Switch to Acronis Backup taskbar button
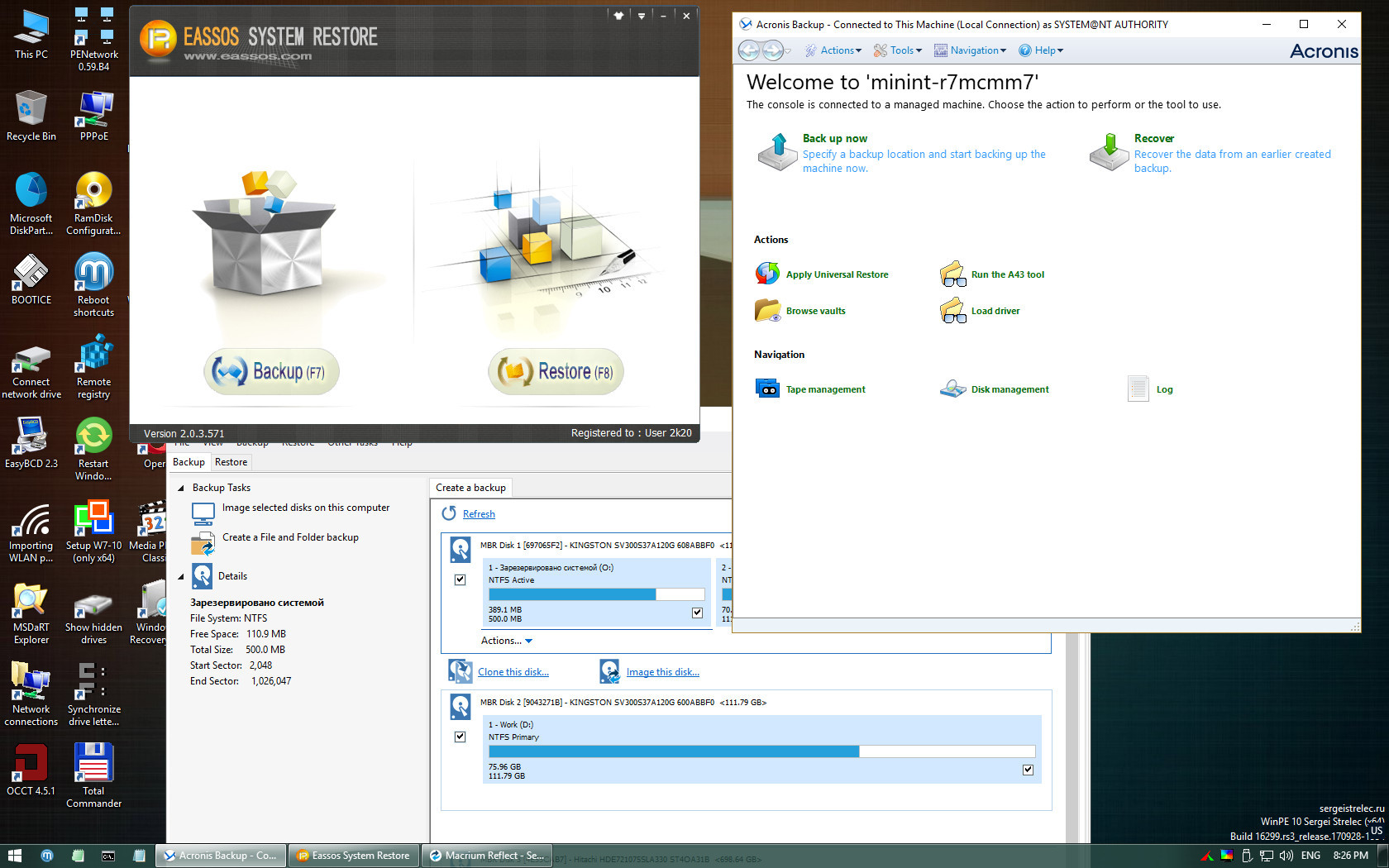This screenshot has width=1389, height=868. pos(222,856)
